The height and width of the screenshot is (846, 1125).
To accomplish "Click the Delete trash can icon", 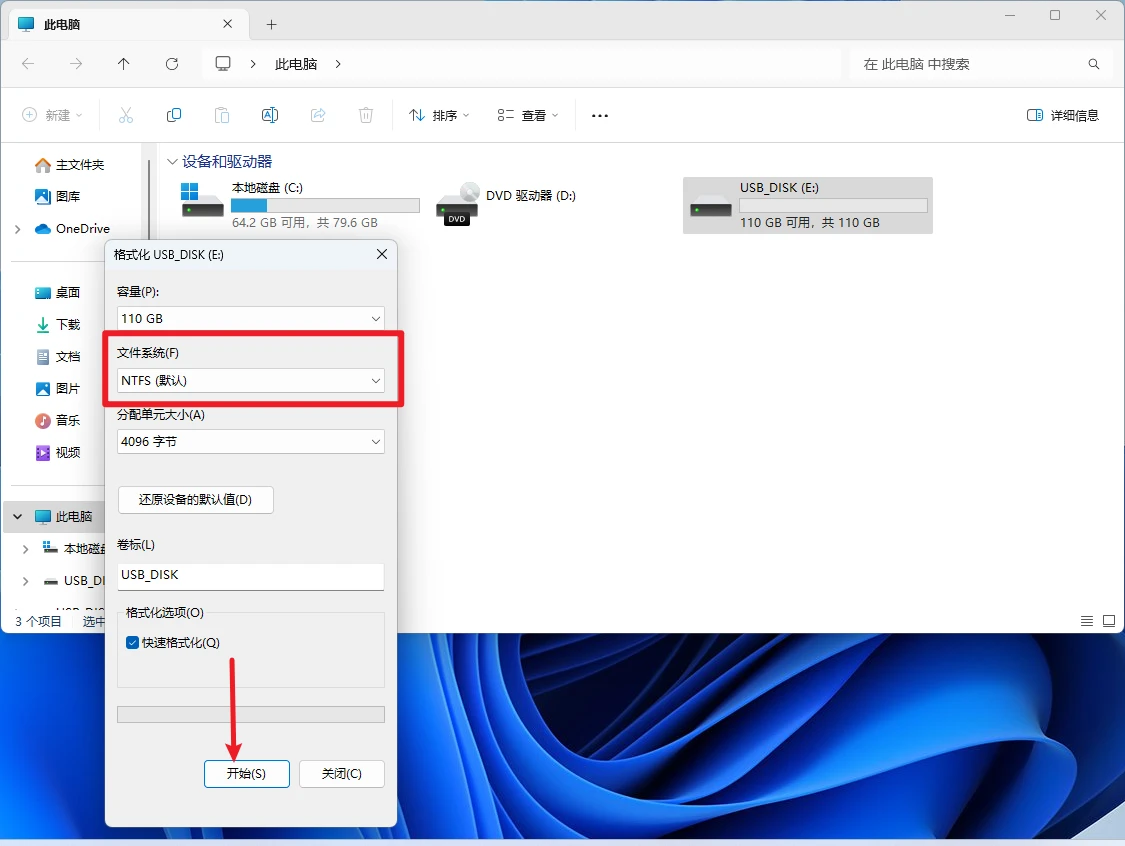I will pyautogui.click(x=366, y=115).
